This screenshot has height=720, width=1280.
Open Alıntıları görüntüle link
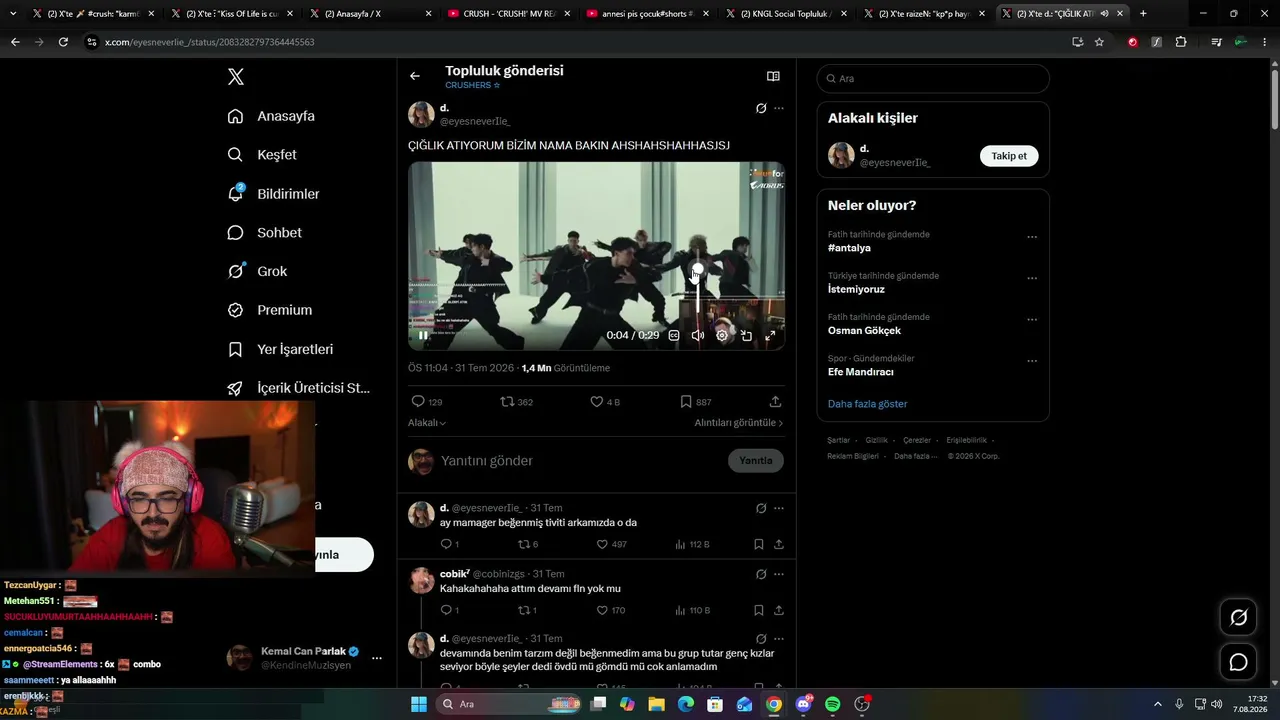(x=739, y=423)
